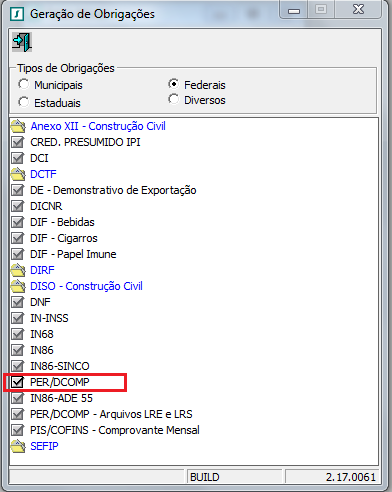The width and height of the screenshot is (392, 492).
Task: Toggle the DIF - Bebidas checkbox
Action: pos(17,222)
